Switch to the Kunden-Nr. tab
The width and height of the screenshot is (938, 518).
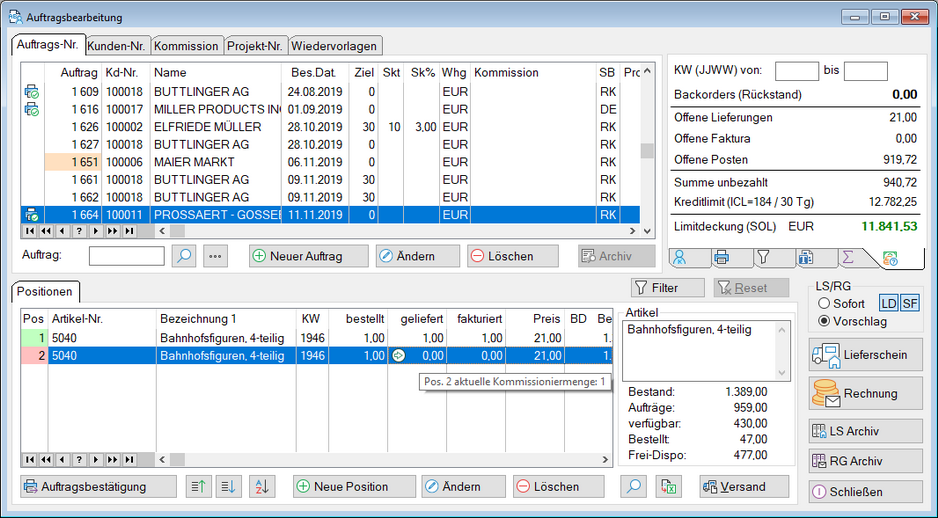point(116,46)
